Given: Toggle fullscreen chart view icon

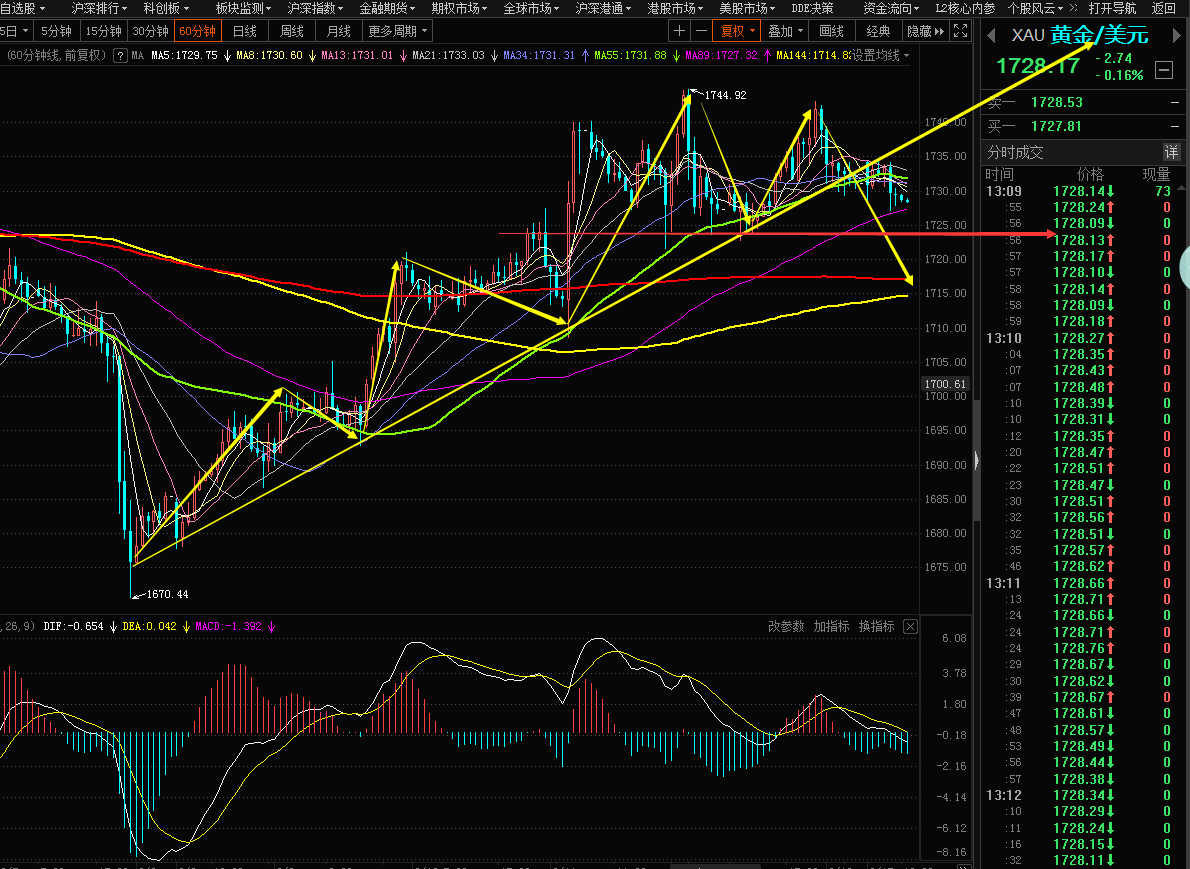Looking at the screenshot, I should click(960, 31).
